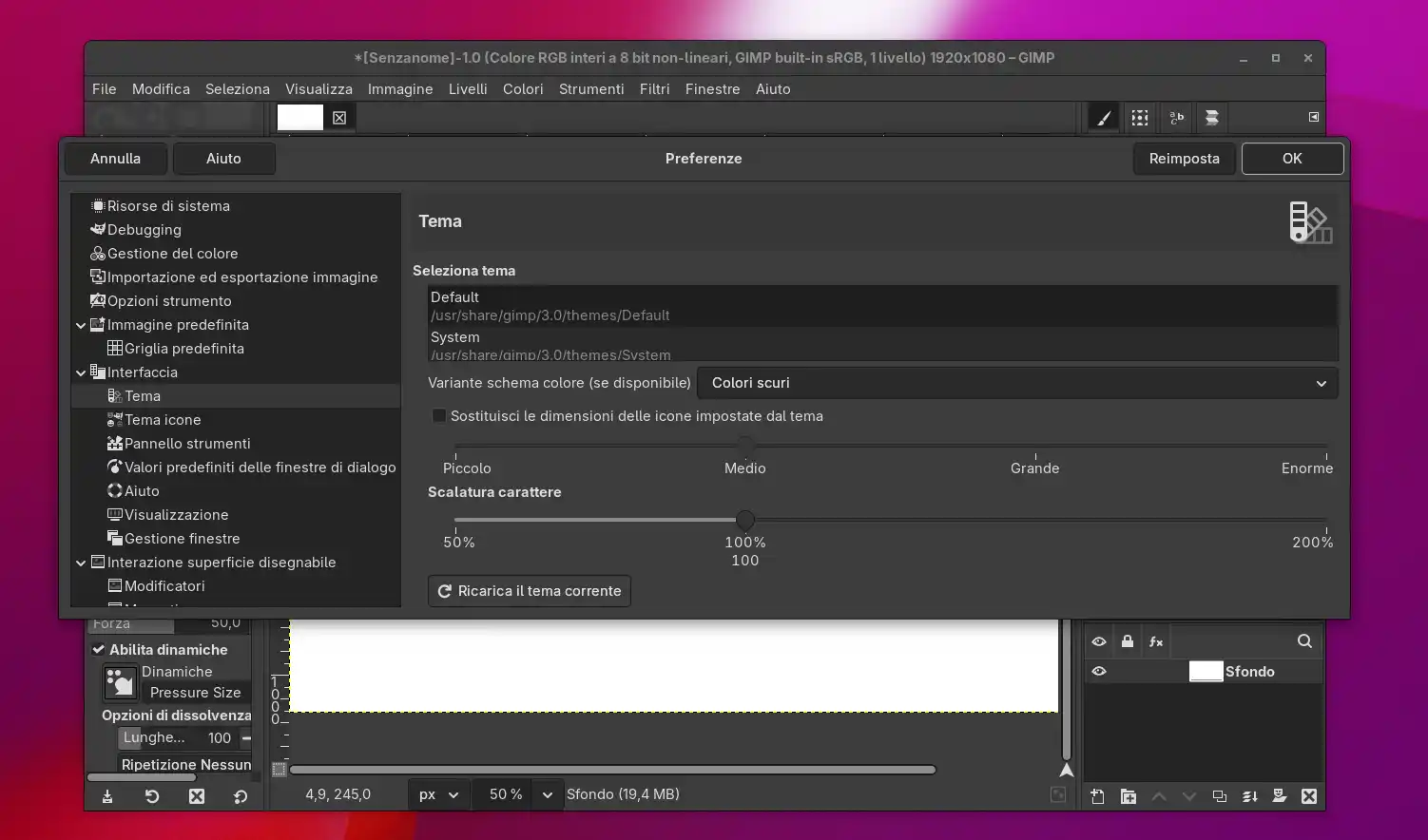Toggle Abilita dinamiche checkbox
Viewport: 1428px width, 840px height.
(x=98, y=650)
